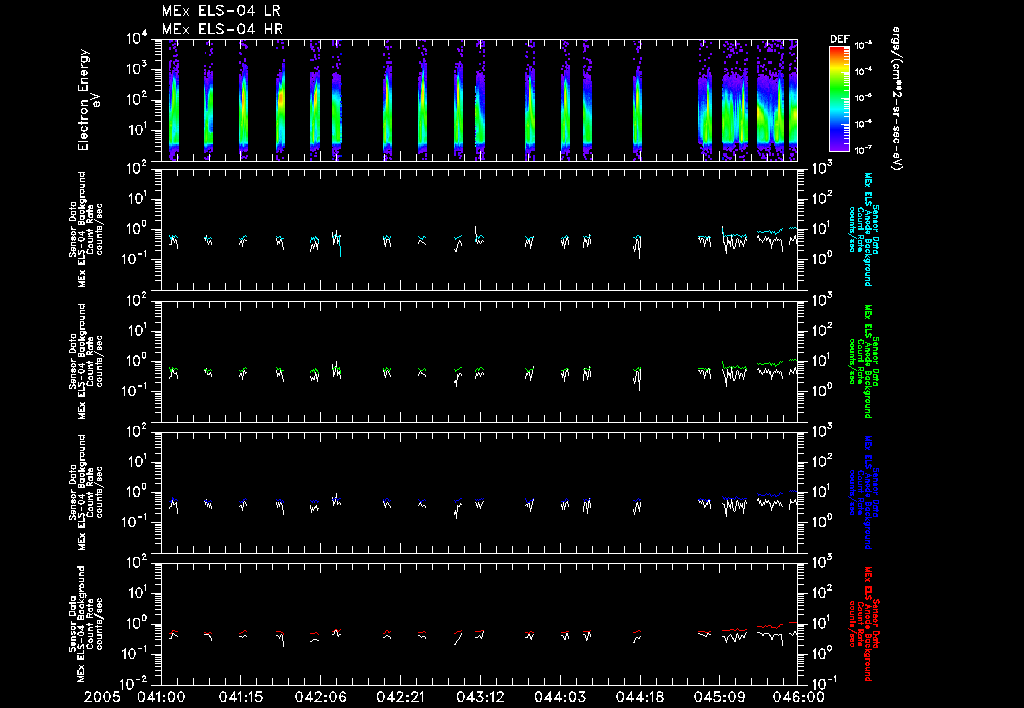This screenshot has height=708, width=1024.
Task: Click the 'MEx ELS-04 HR' plot title
Action: [222, 29]
